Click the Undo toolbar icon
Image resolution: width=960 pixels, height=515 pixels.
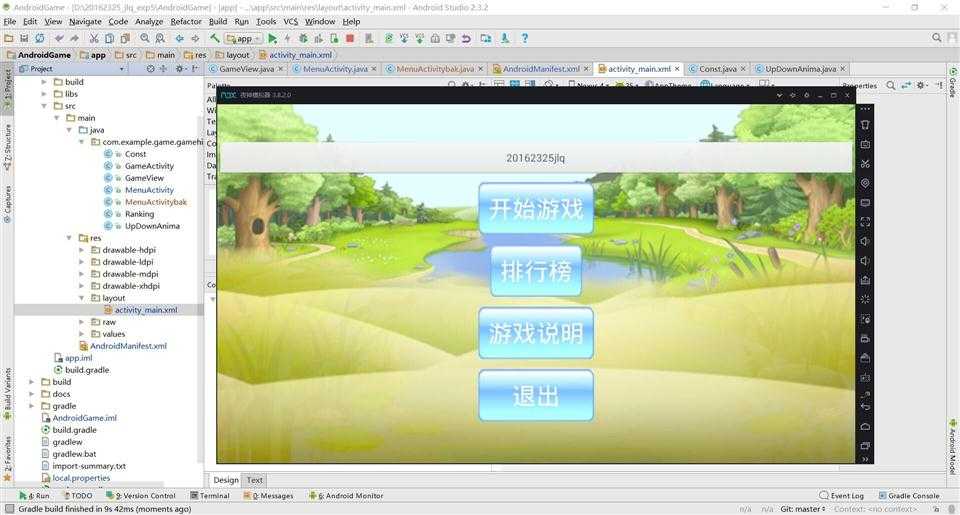pos(59,38)
